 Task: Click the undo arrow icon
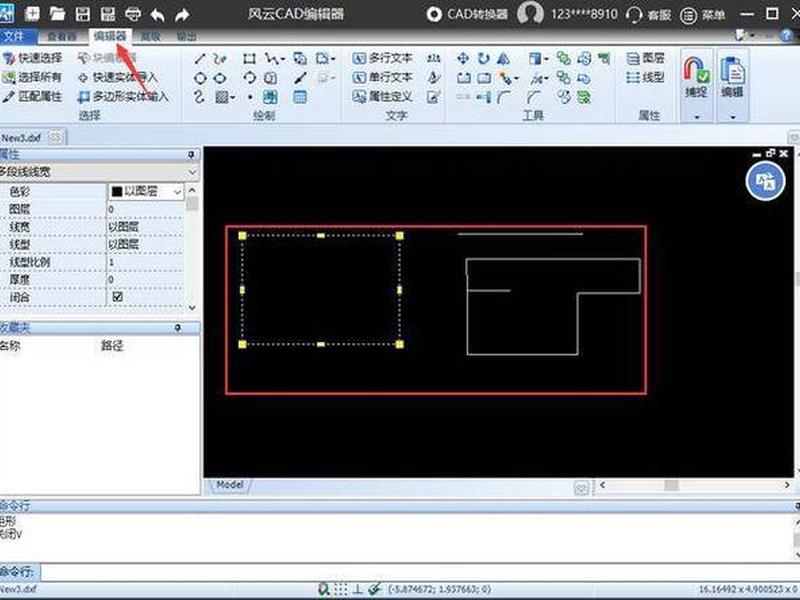[158, 15]
